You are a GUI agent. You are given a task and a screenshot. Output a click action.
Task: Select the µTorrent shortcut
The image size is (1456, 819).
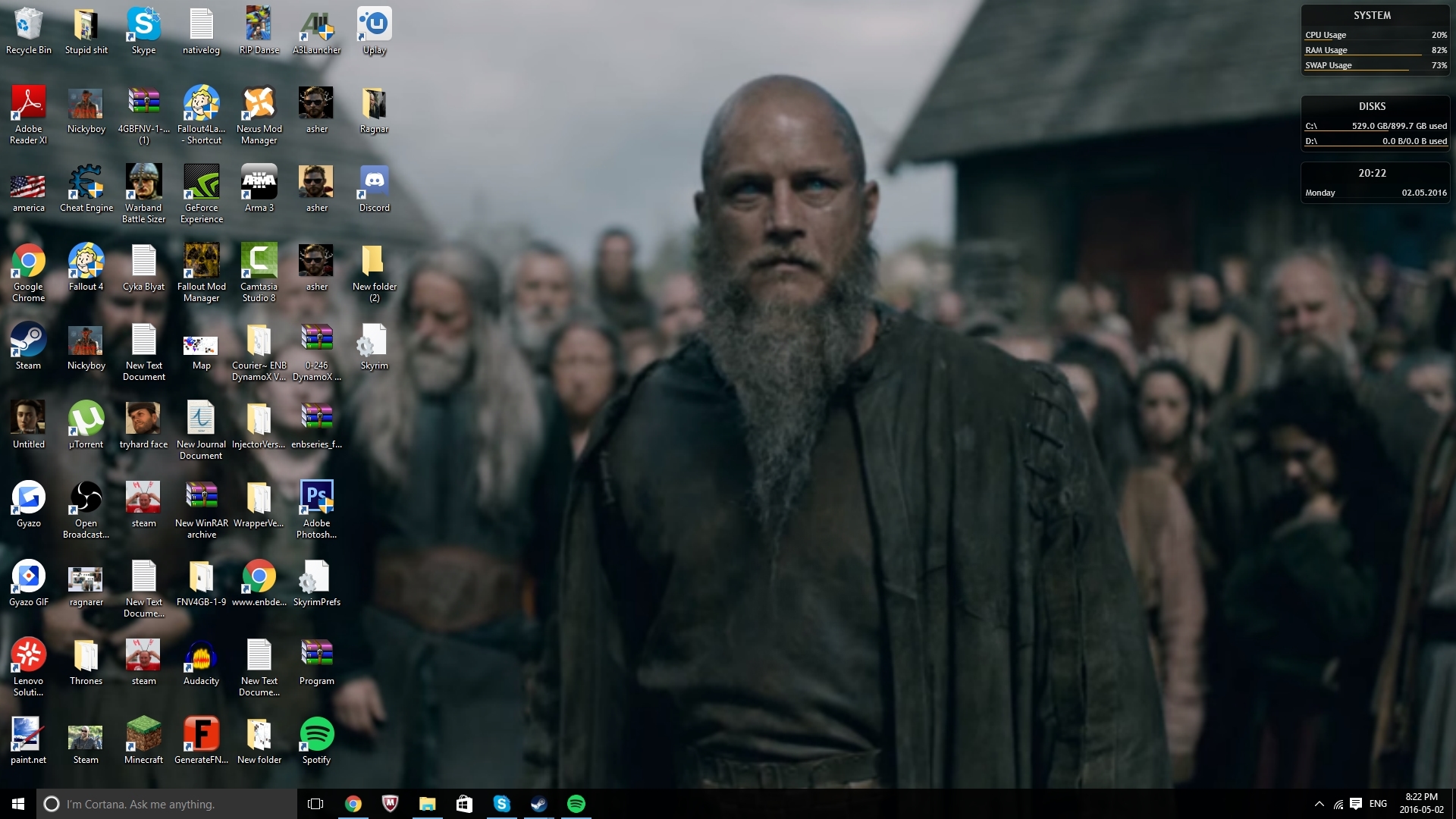86,426
